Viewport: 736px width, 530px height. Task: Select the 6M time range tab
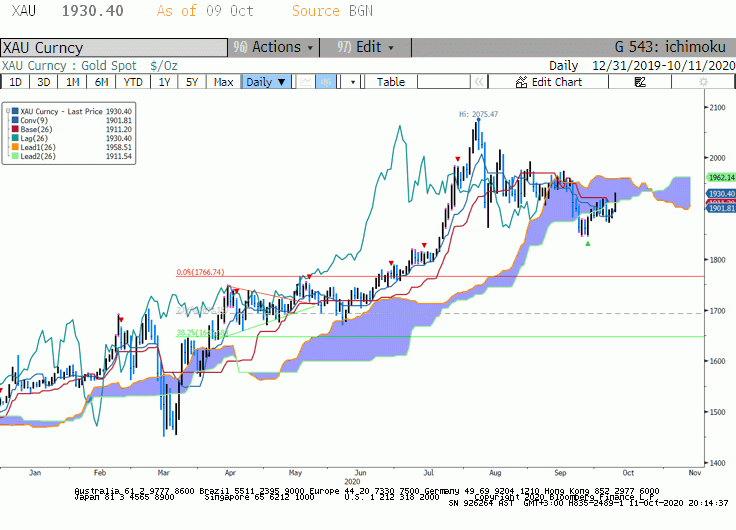click(101, 82)
